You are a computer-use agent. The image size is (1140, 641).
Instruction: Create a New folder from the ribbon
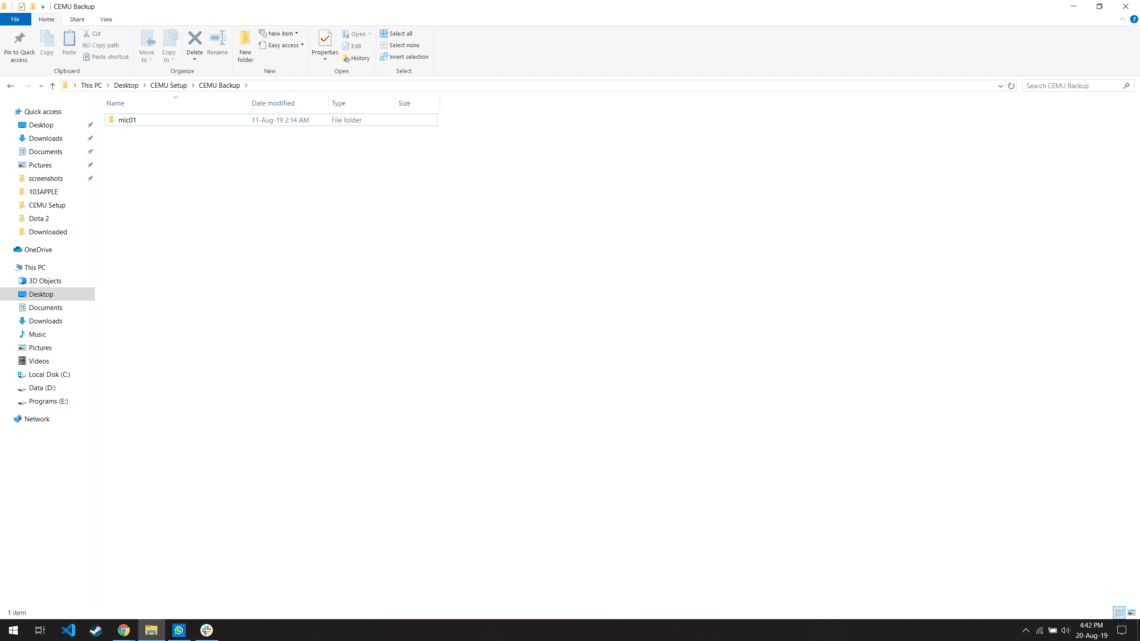tap(245, 44)
